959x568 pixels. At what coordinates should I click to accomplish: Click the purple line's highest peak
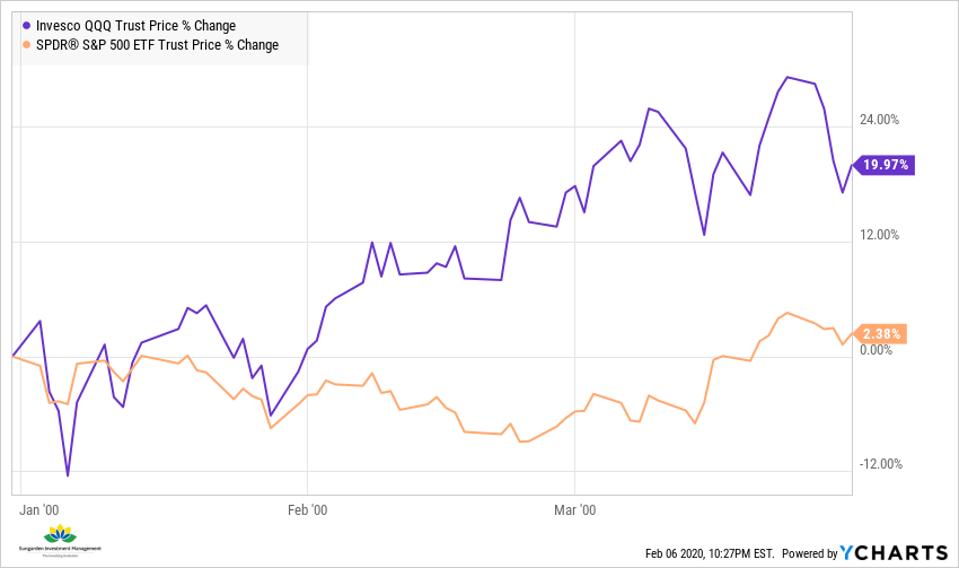[788, 77]
